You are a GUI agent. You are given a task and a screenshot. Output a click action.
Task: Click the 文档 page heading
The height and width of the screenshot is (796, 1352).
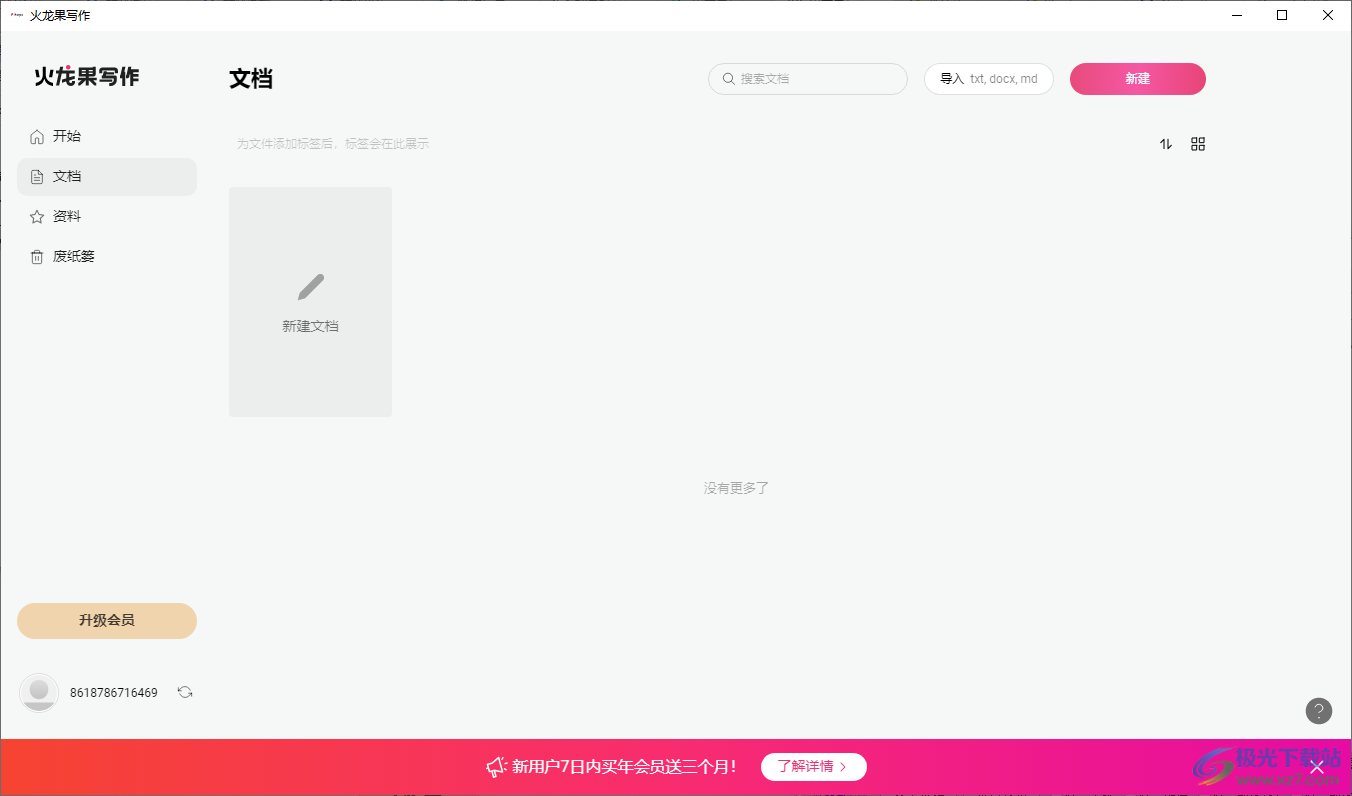[x=251, y=79]
